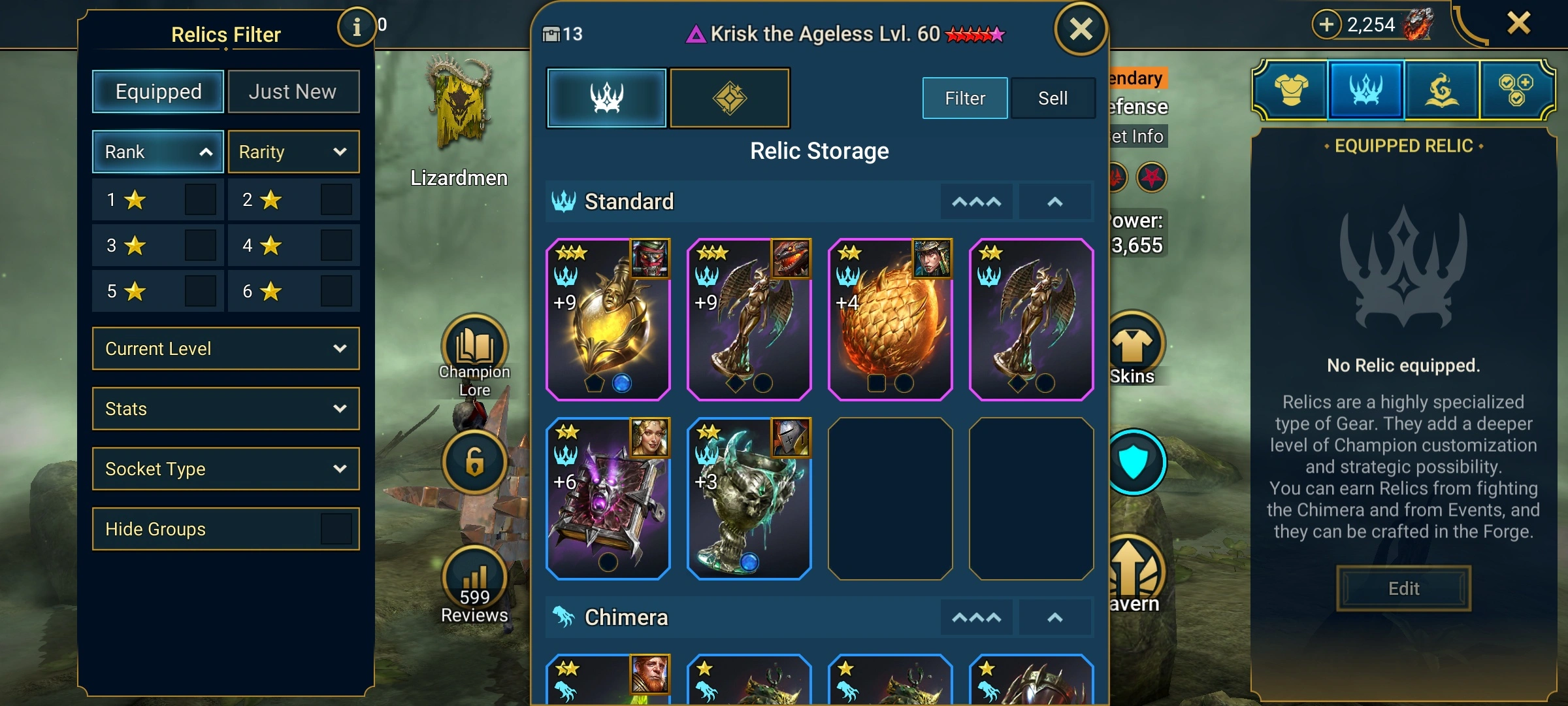Click the gold padlock lock icon
Image resolution: width=1568 pixels, height=706 pixels.
tap(475, 462)
